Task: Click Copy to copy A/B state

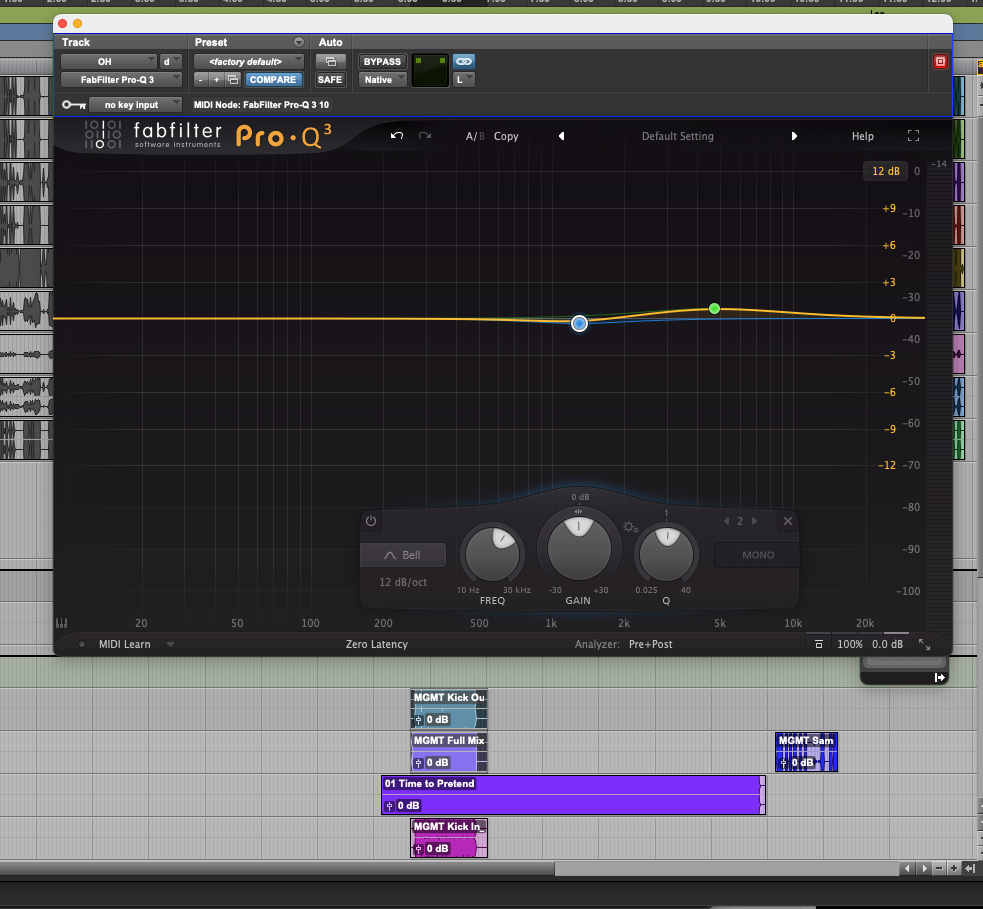Action: click(x=506, y=136)
